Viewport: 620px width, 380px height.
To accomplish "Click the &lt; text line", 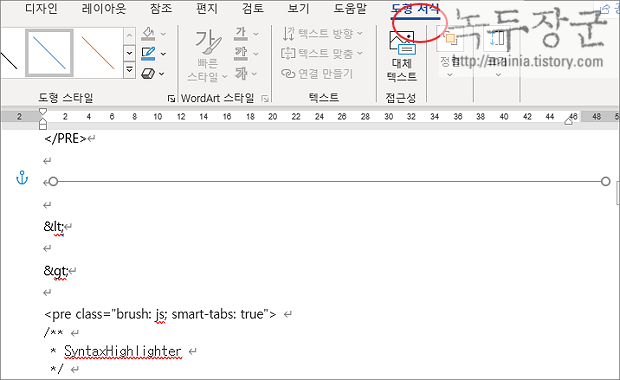I will pos(54,227).
